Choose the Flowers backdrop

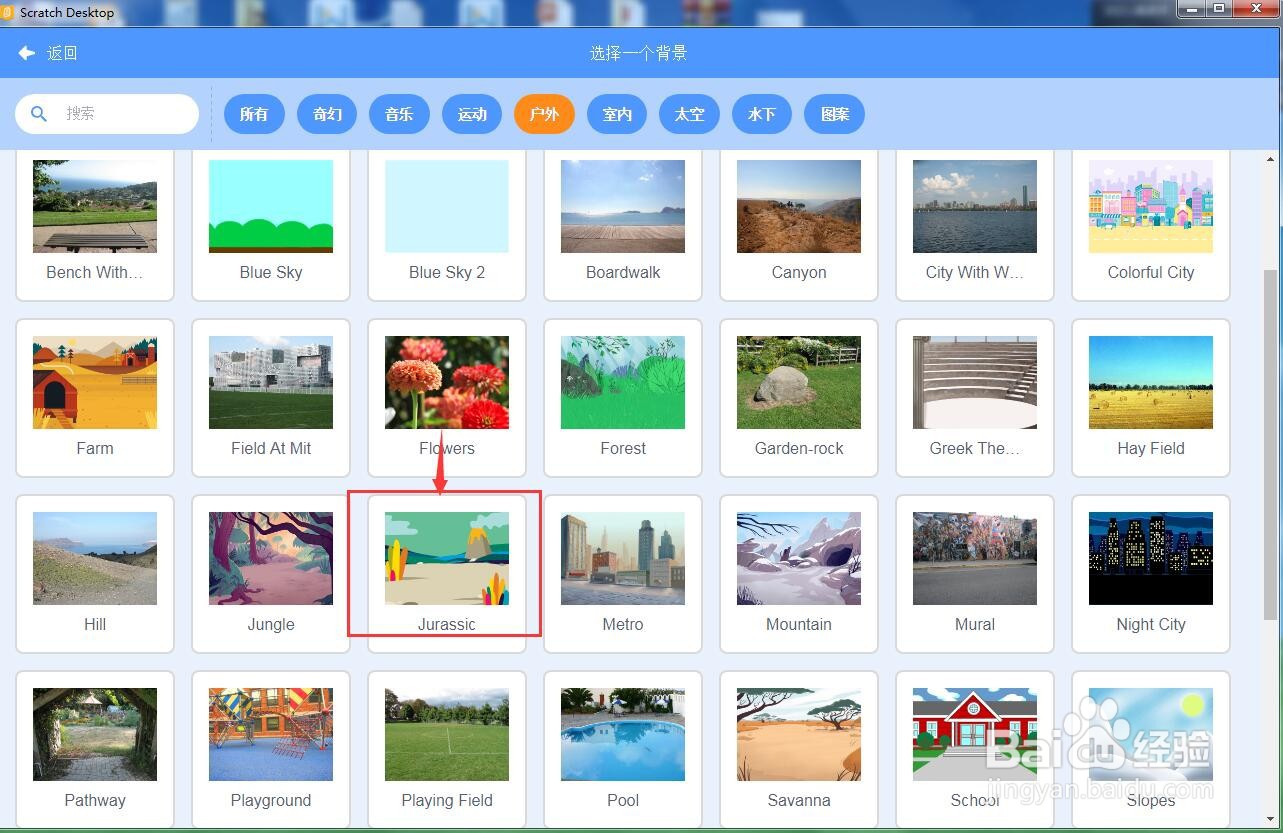pos(447,397)
